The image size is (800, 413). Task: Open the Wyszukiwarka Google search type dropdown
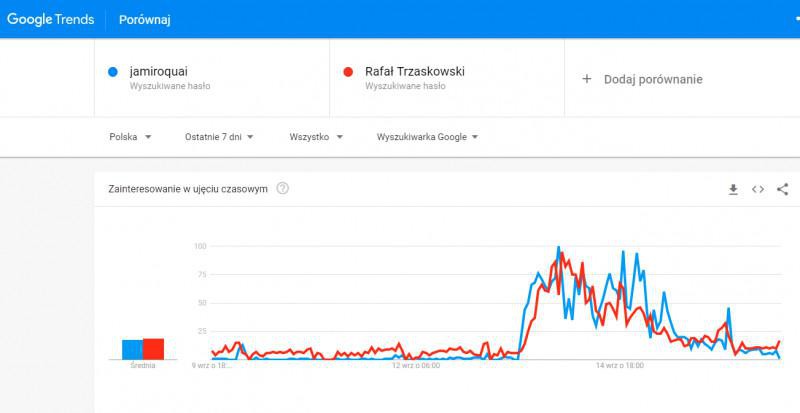427,137
